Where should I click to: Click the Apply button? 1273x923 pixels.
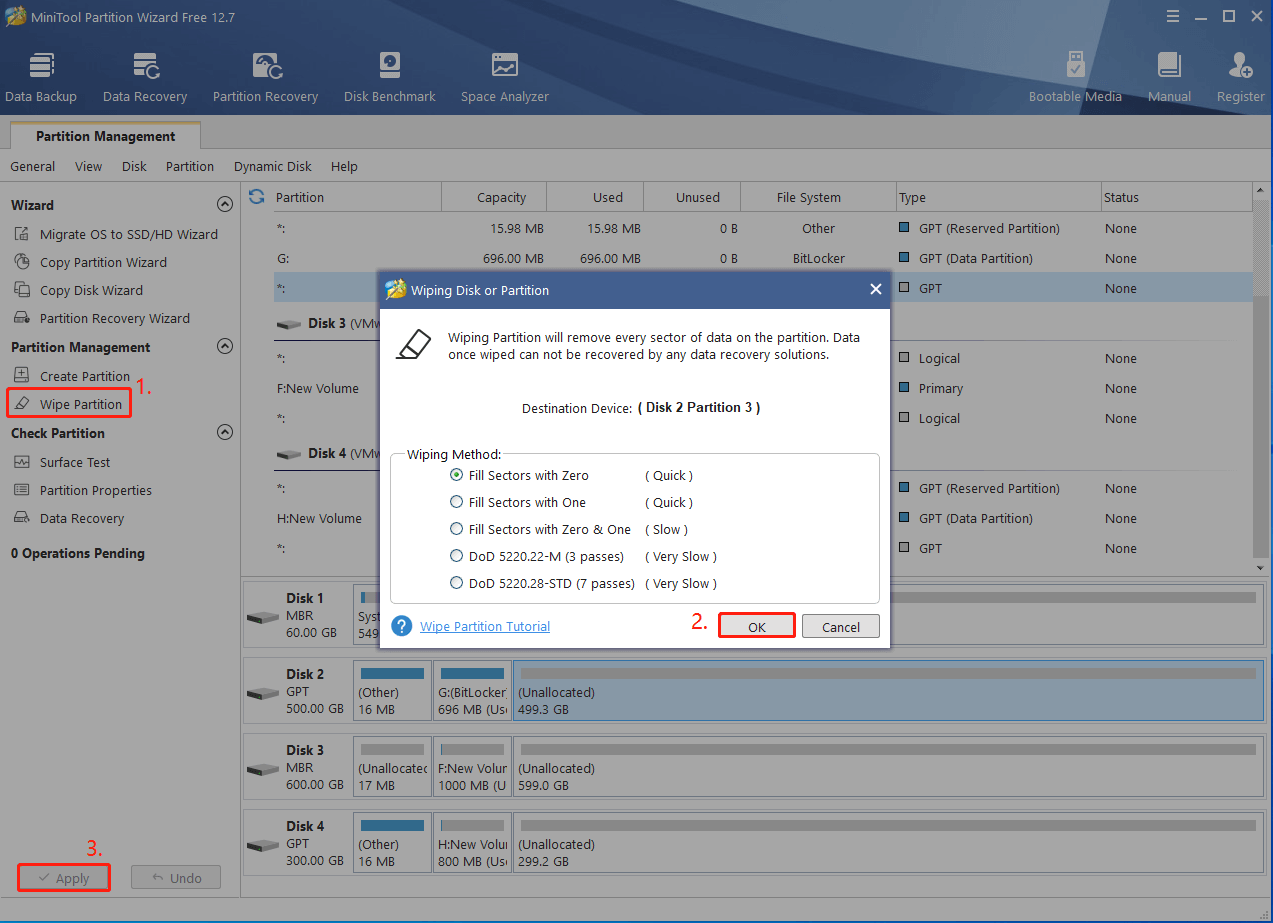pos(63,878)
